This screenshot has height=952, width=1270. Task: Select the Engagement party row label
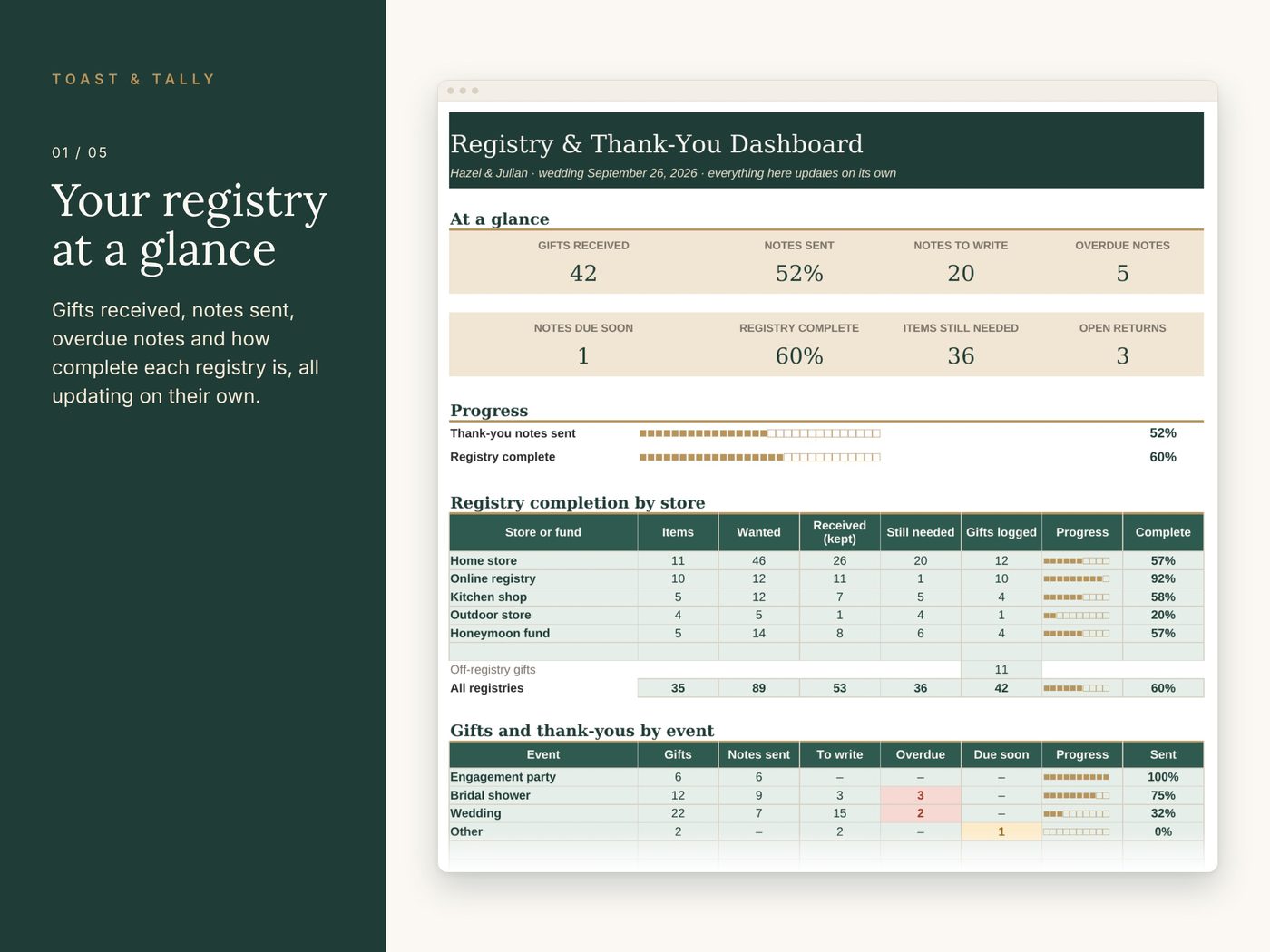click(503, 777)
